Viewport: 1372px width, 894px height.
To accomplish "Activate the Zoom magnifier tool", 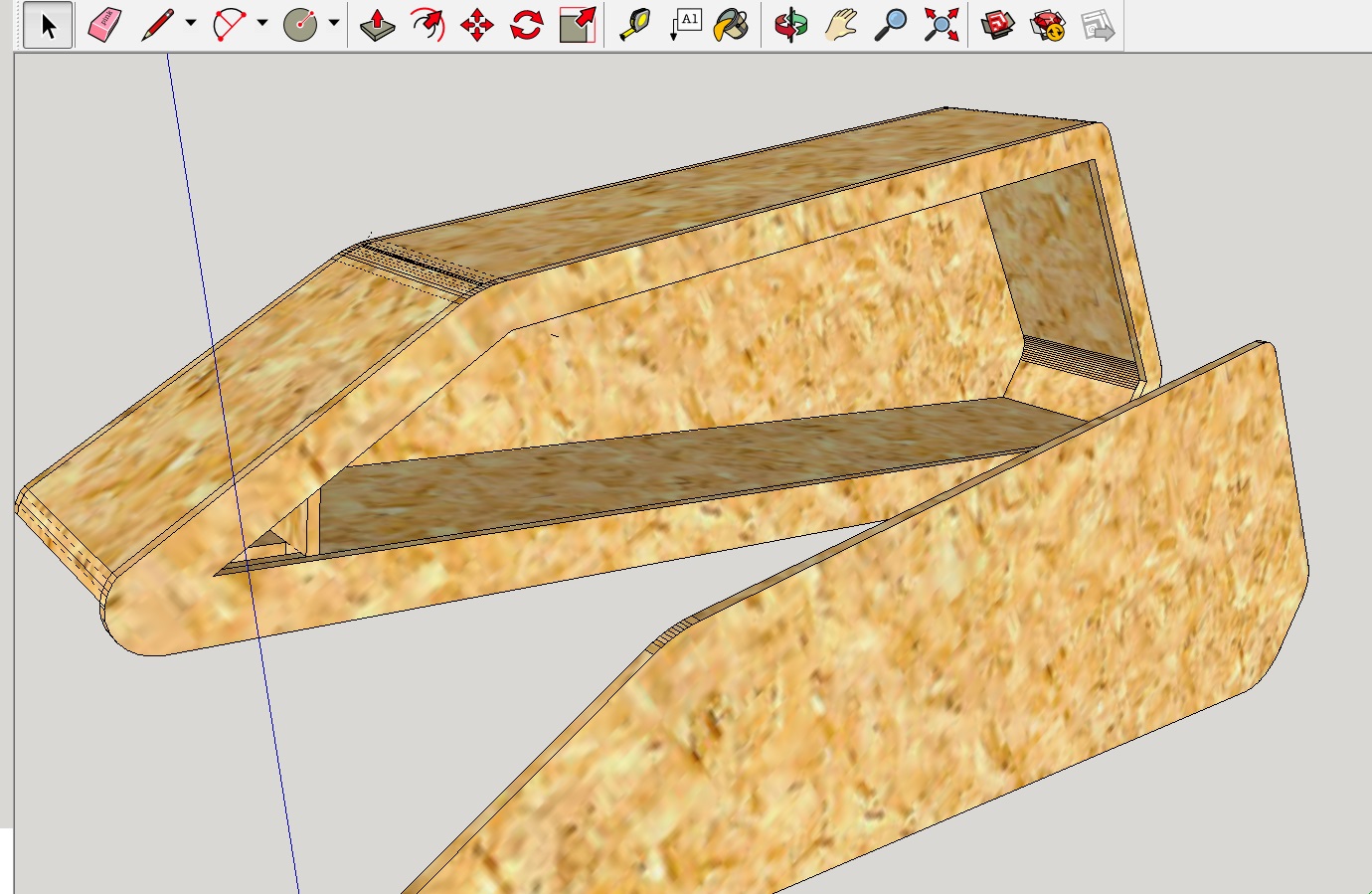I will coord(890,25).
